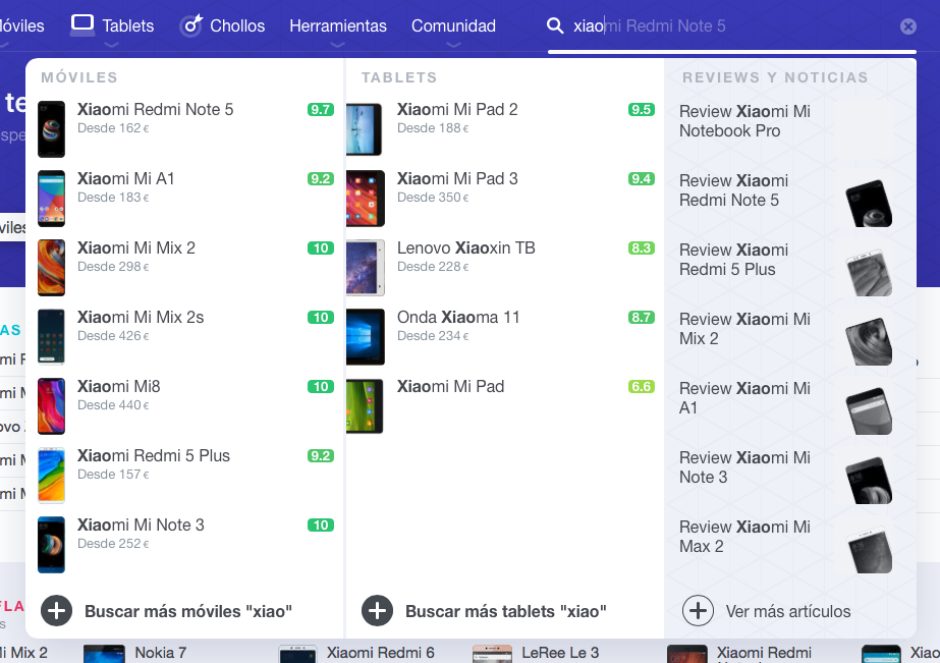Viewport: 940px width, 663px height.
Task: Select Lenovo Xiaoxin TB tablet result
Action: tap(502, 267)
